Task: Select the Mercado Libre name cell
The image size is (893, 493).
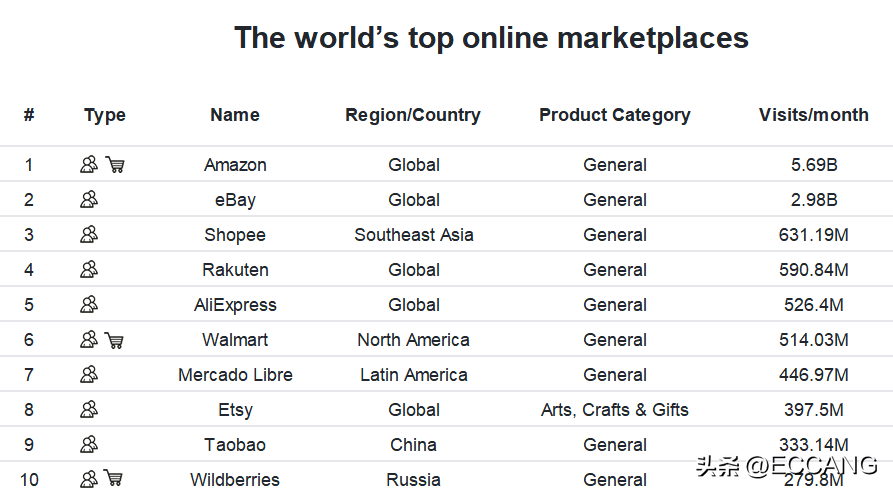Action: 235,375
